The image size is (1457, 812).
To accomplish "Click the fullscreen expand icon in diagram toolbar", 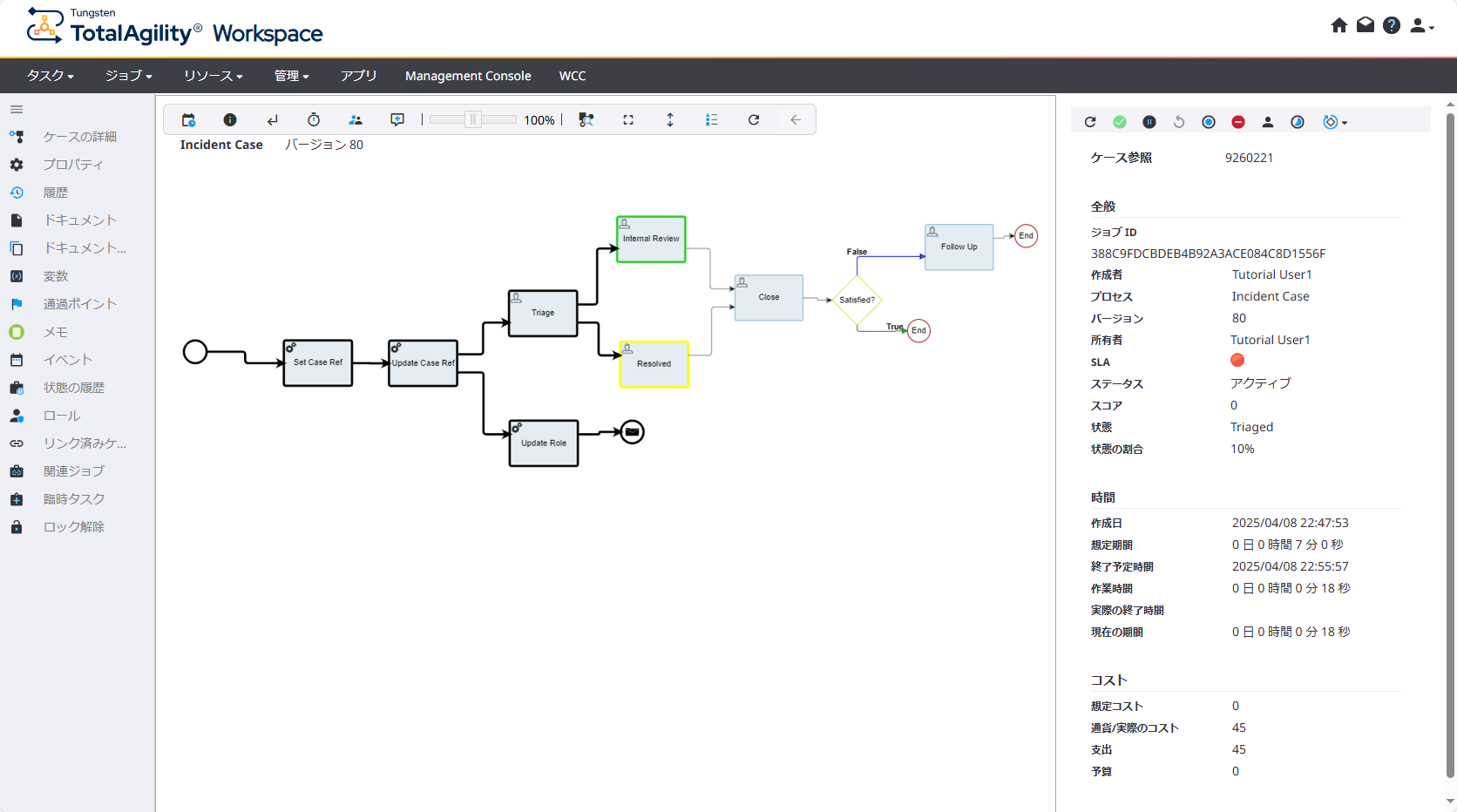I will coord(628,120).
